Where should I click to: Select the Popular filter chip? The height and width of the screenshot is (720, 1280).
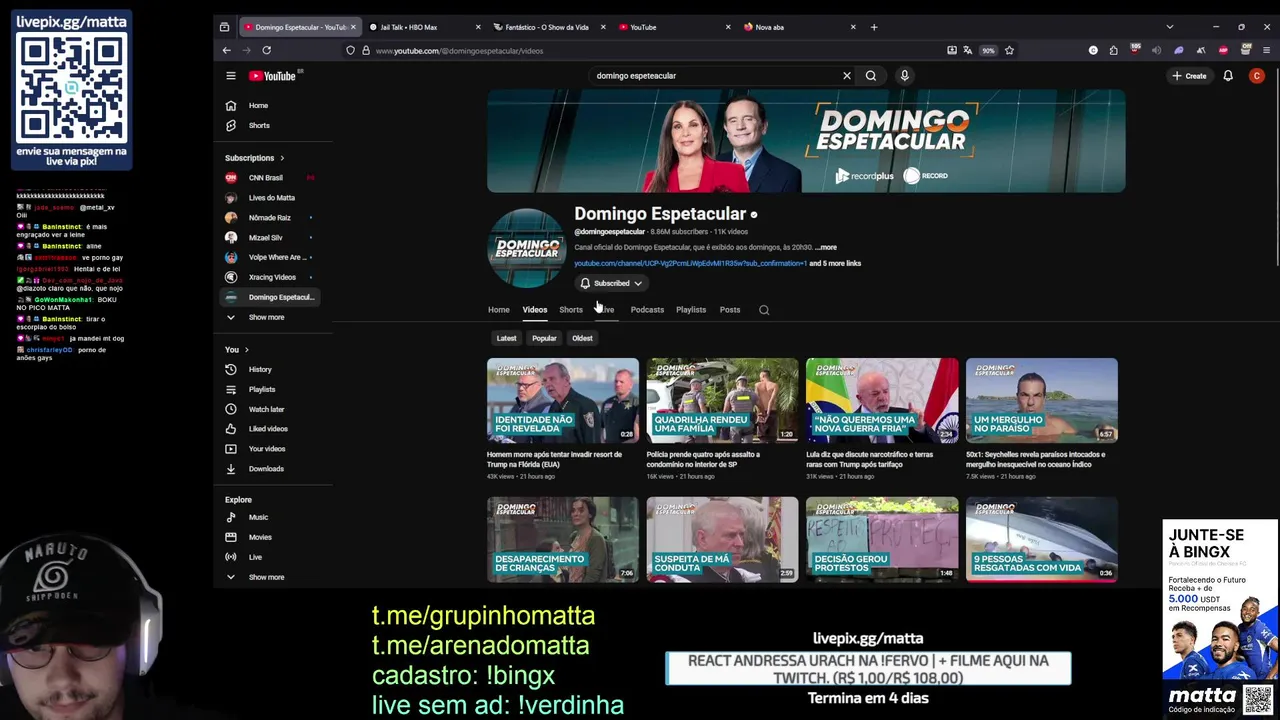point(544,338)
